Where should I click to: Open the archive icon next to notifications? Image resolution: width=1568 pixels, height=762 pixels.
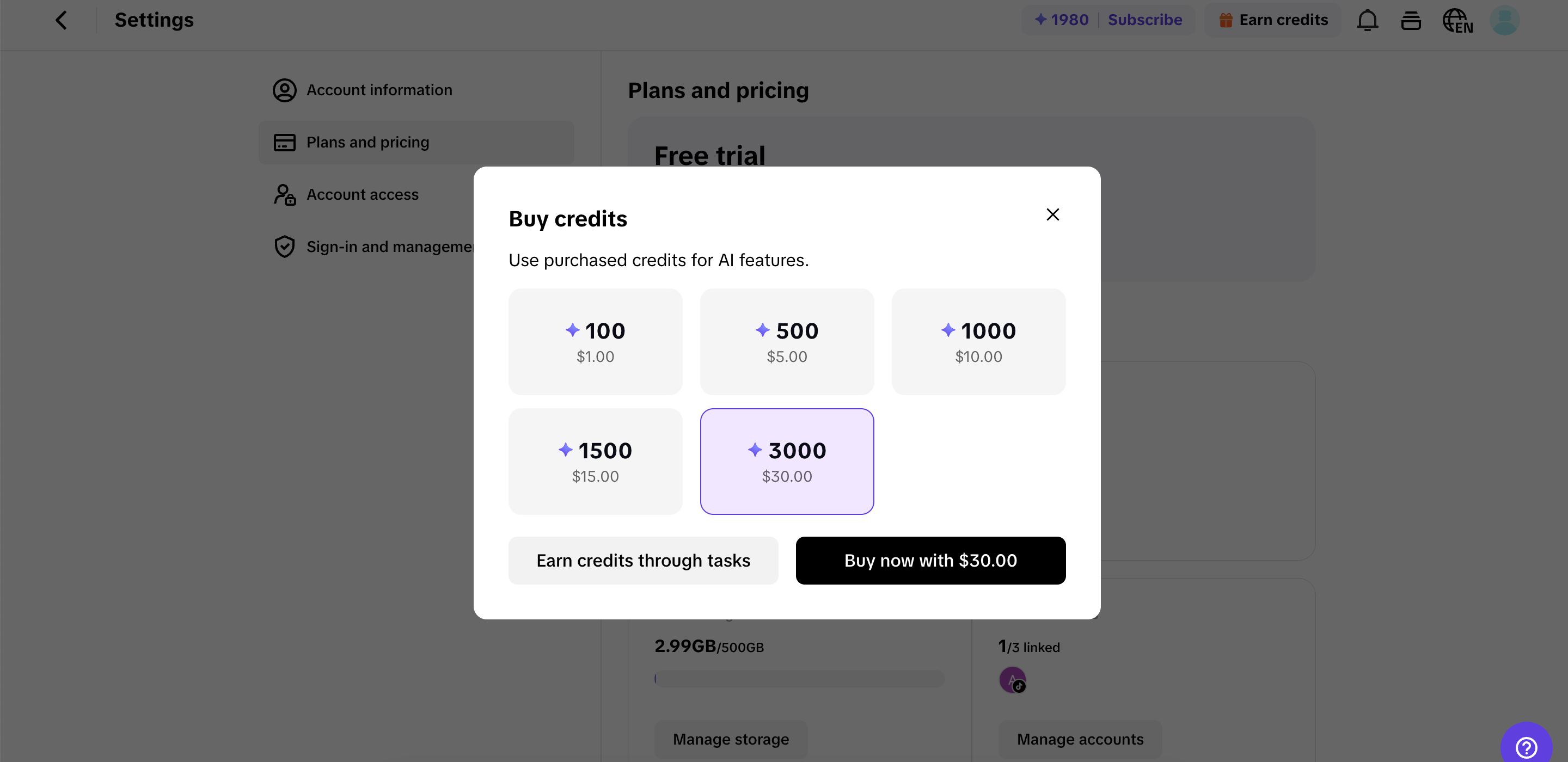point(1411,20)
